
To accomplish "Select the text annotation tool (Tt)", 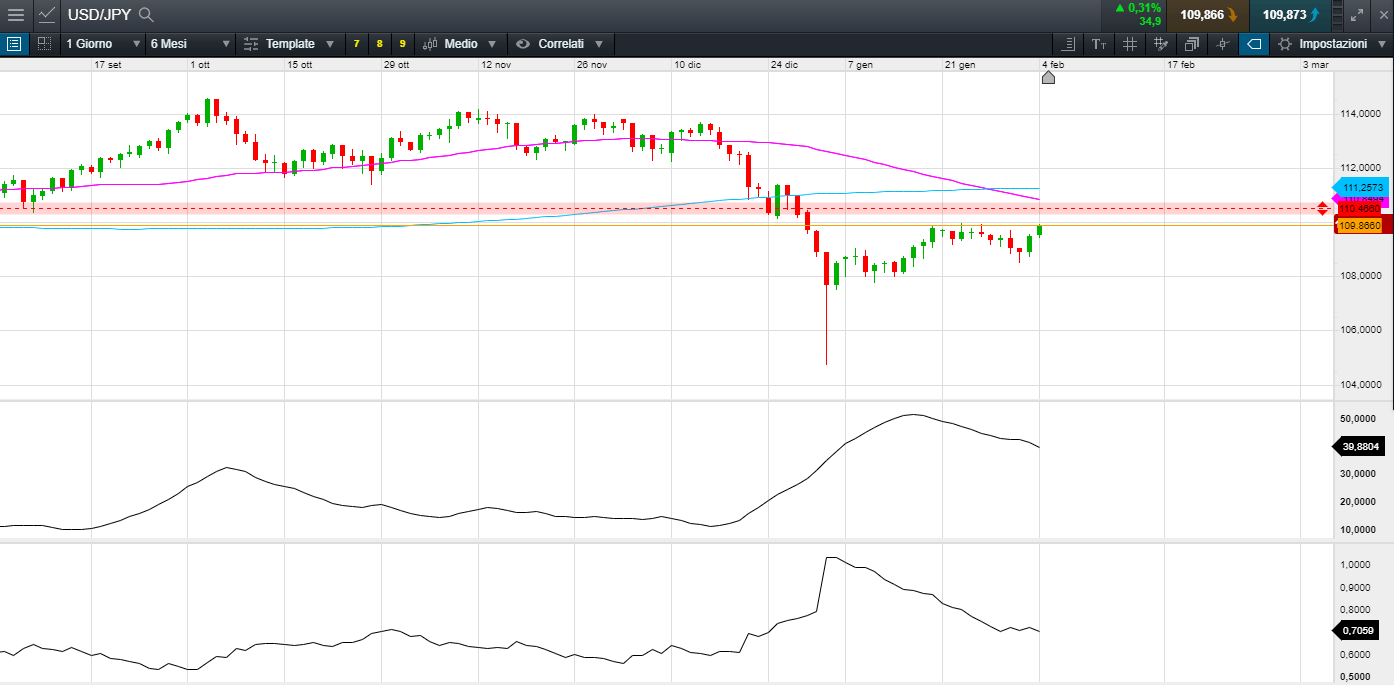I will click(1099, 44).
